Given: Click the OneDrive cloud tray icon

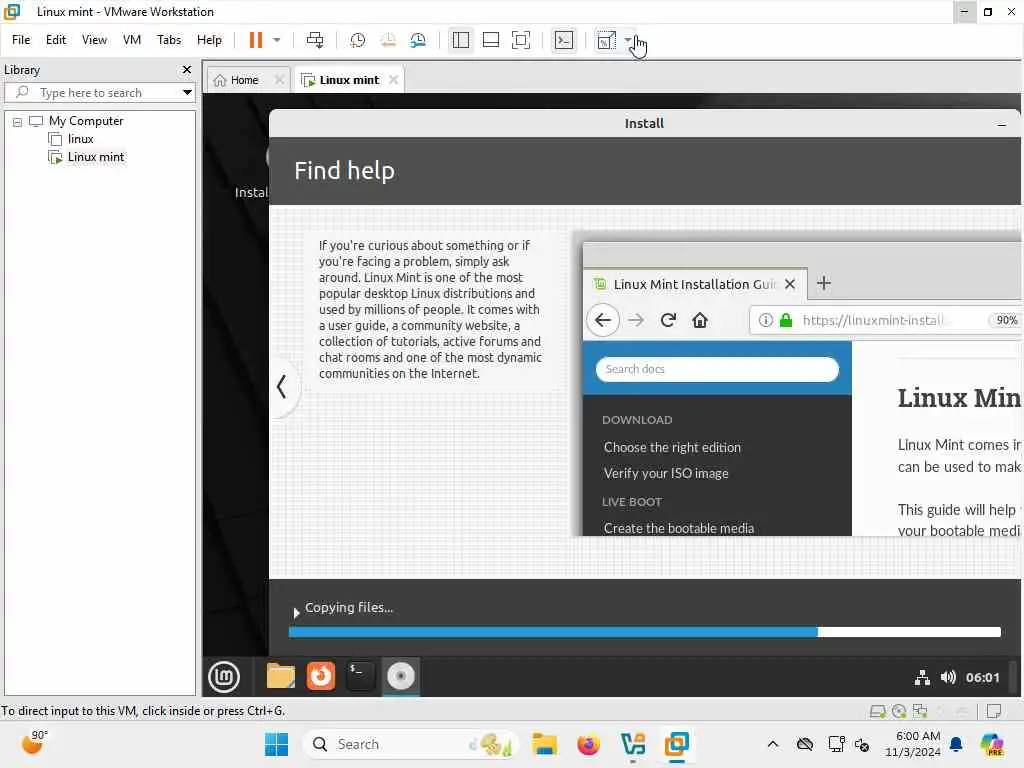Looking at the screenshot, I should (x=805, y=744).
